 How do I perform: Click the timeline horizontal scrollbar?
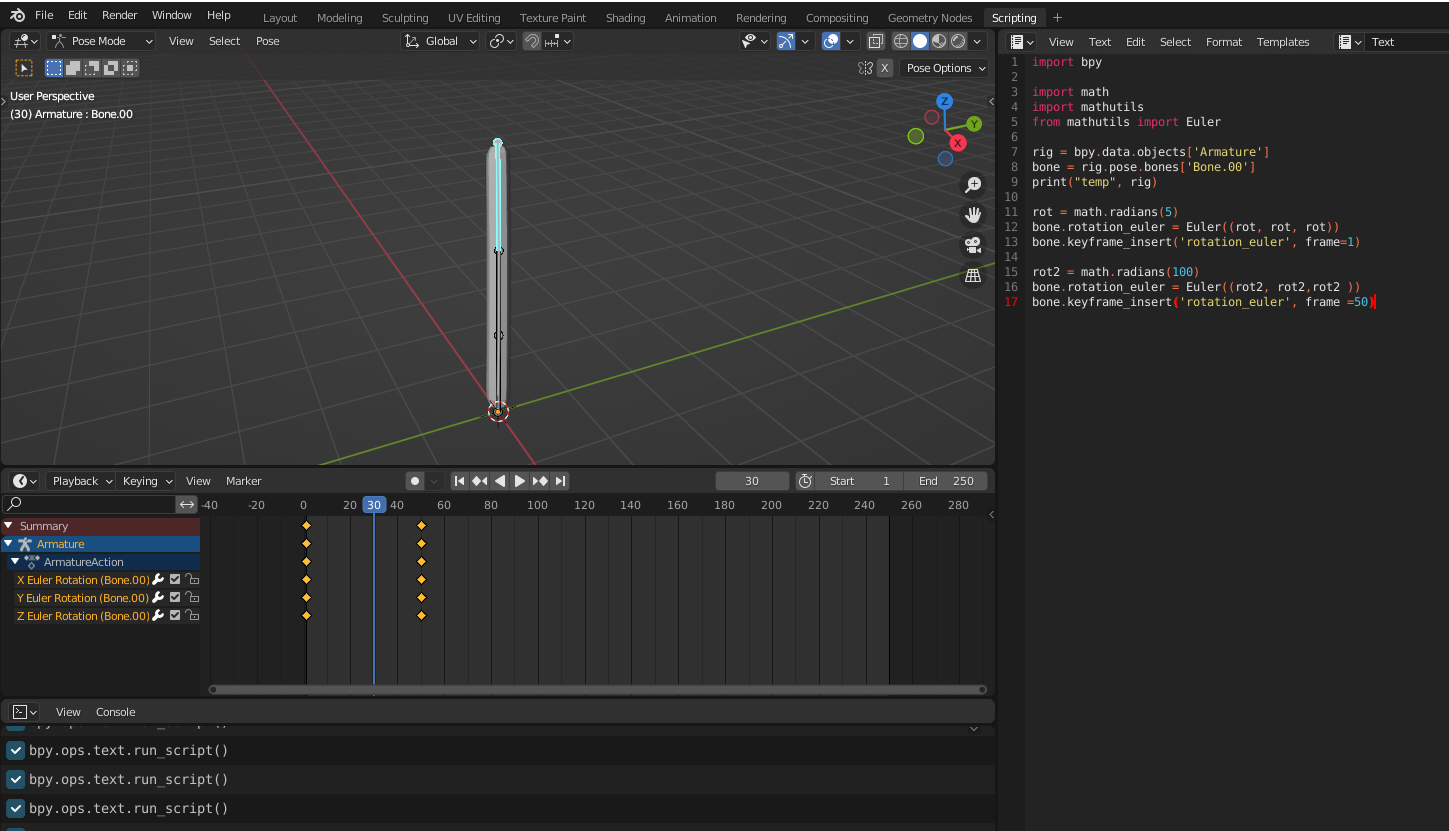(598, 689)
